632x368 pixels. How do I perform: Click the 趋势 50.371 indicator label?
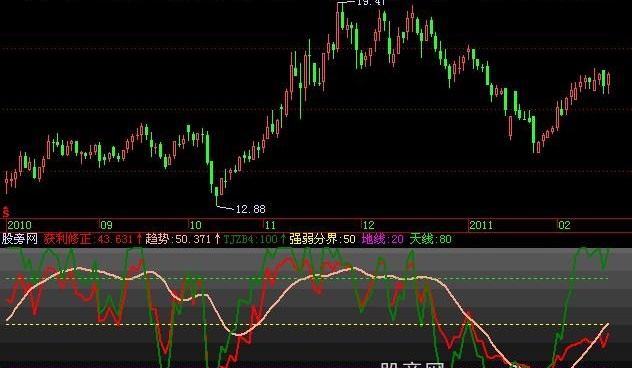click(x=183, y=239)
